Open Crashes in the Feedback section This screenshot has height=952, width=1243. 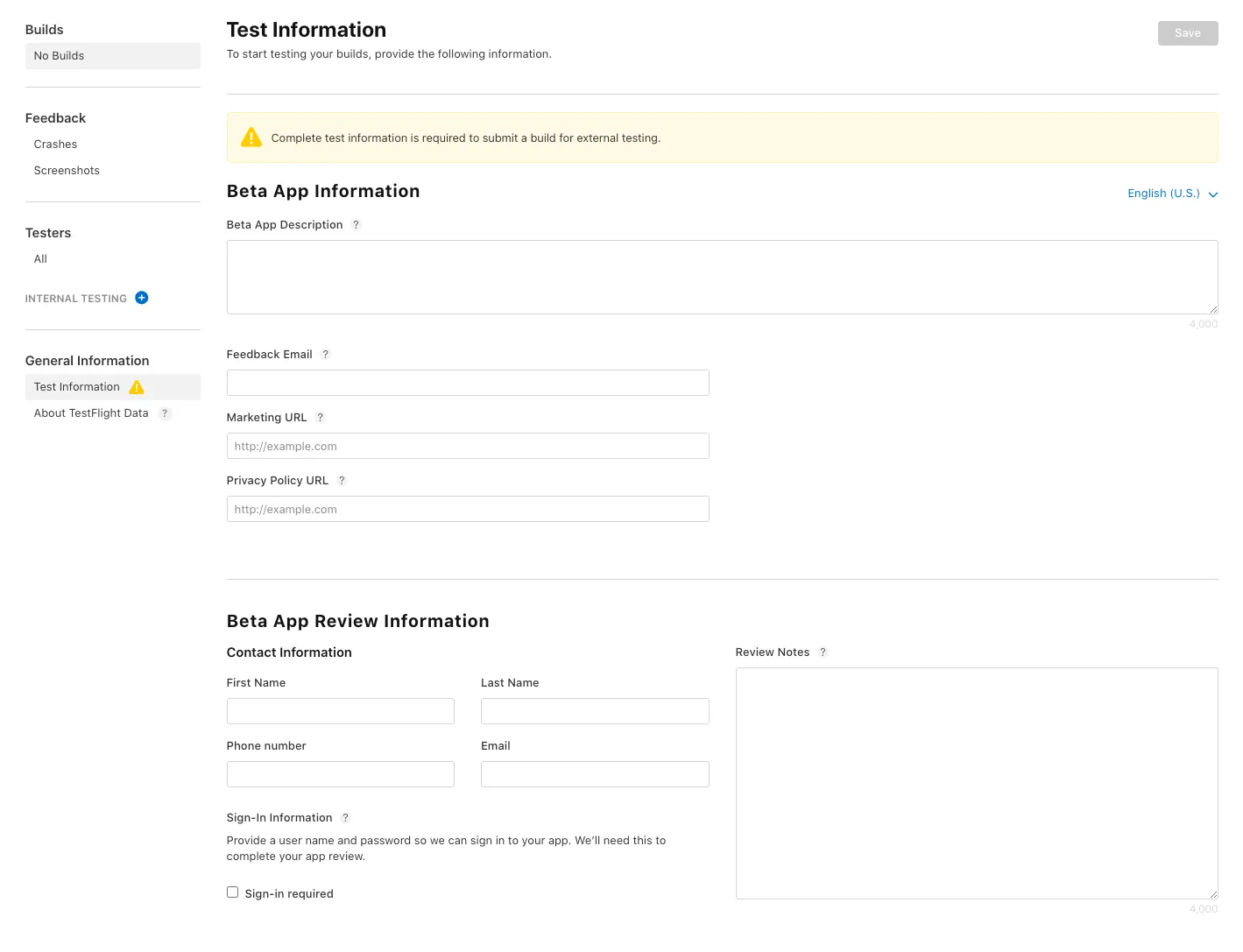tap(55, 145)
